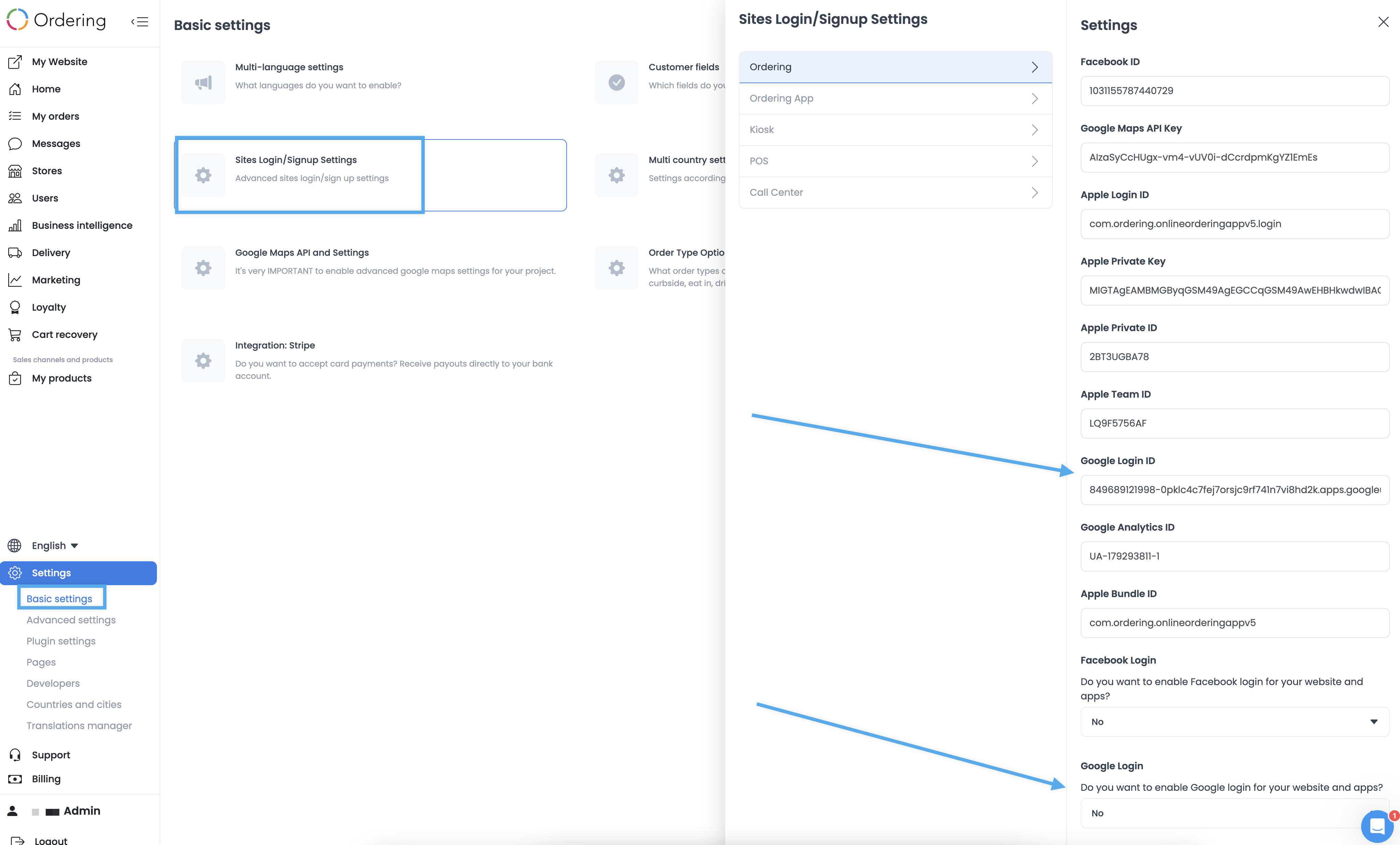
Task: Click the Loyalty award icon
Action: (15, 307)
